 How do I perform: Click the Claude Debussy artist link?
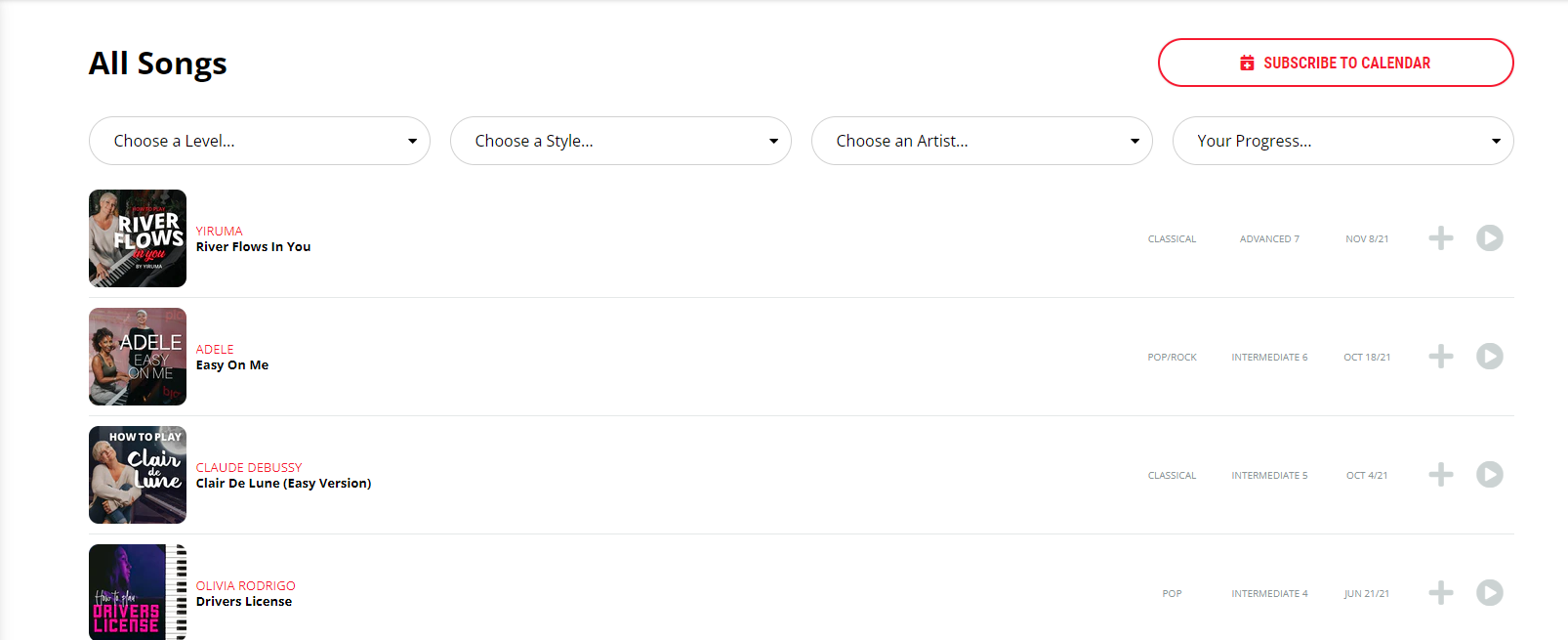click(249, 468)
